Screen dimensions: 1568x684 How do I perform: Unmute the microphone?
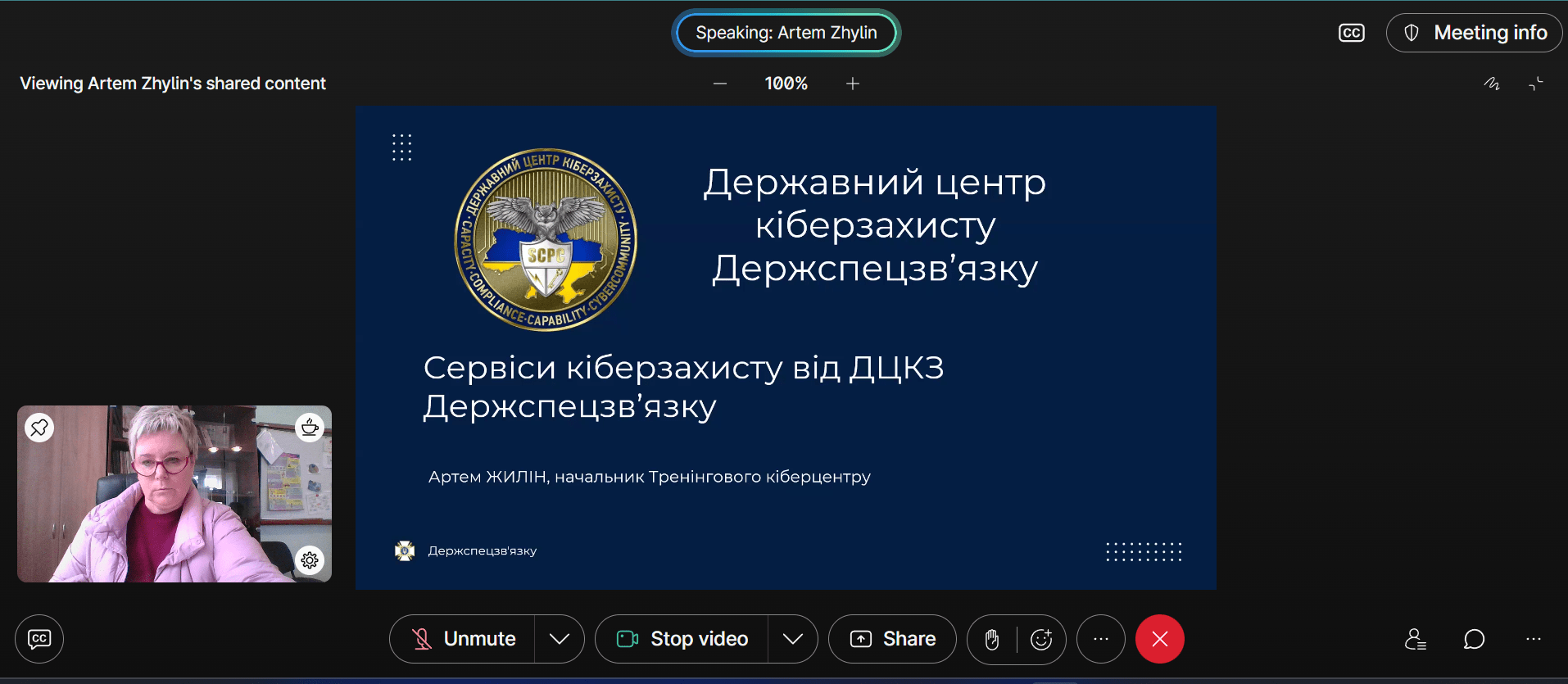coord(462,639)
